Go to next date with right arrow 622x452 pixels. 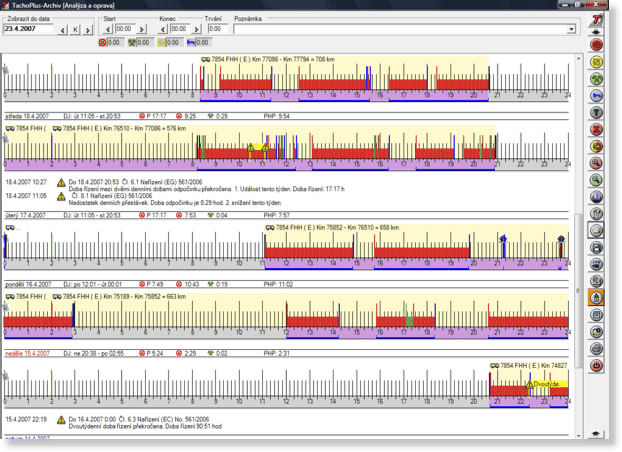click(x=88, y=29)
